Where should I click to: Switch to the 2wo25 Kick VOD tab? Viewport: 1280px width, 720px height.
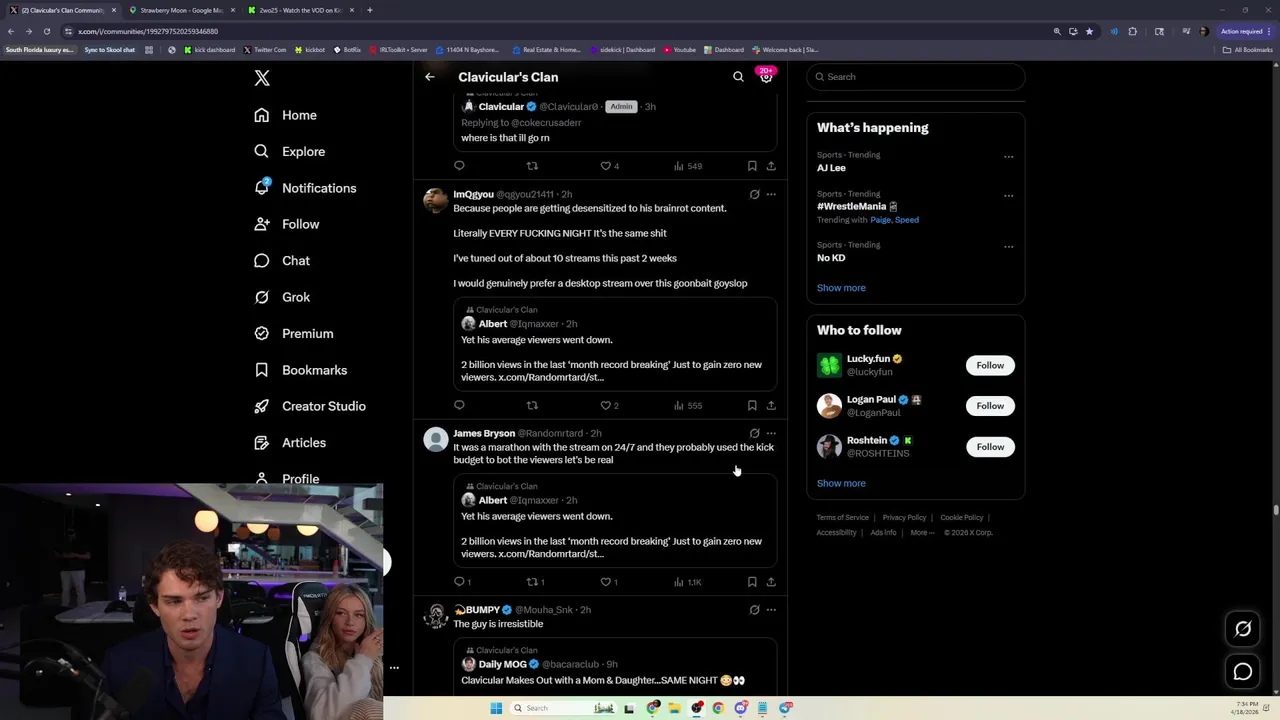(x=299, y=10)
